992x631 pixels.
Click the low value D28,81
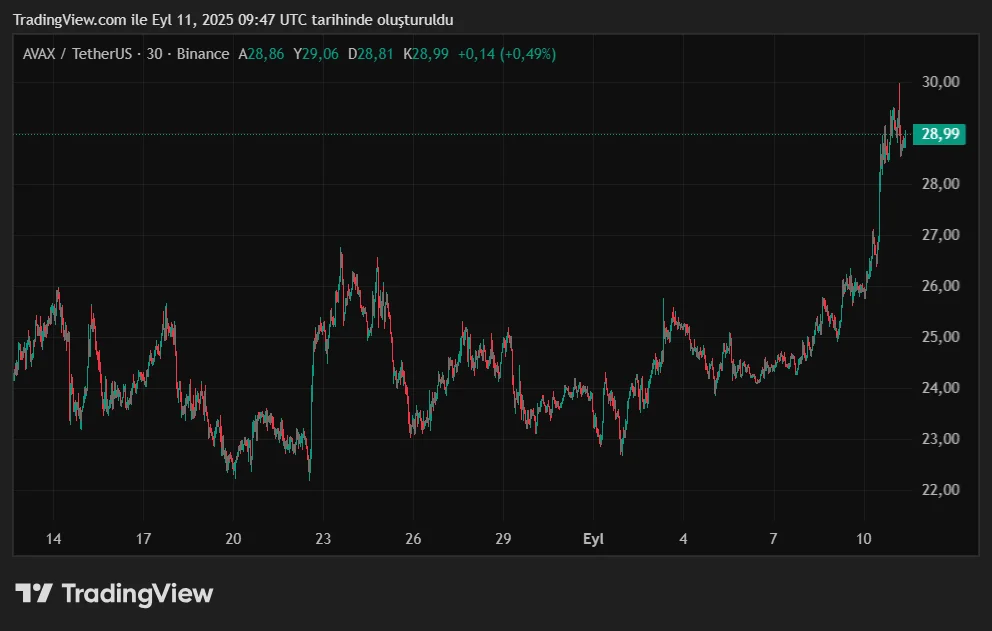tap(371, 54)
